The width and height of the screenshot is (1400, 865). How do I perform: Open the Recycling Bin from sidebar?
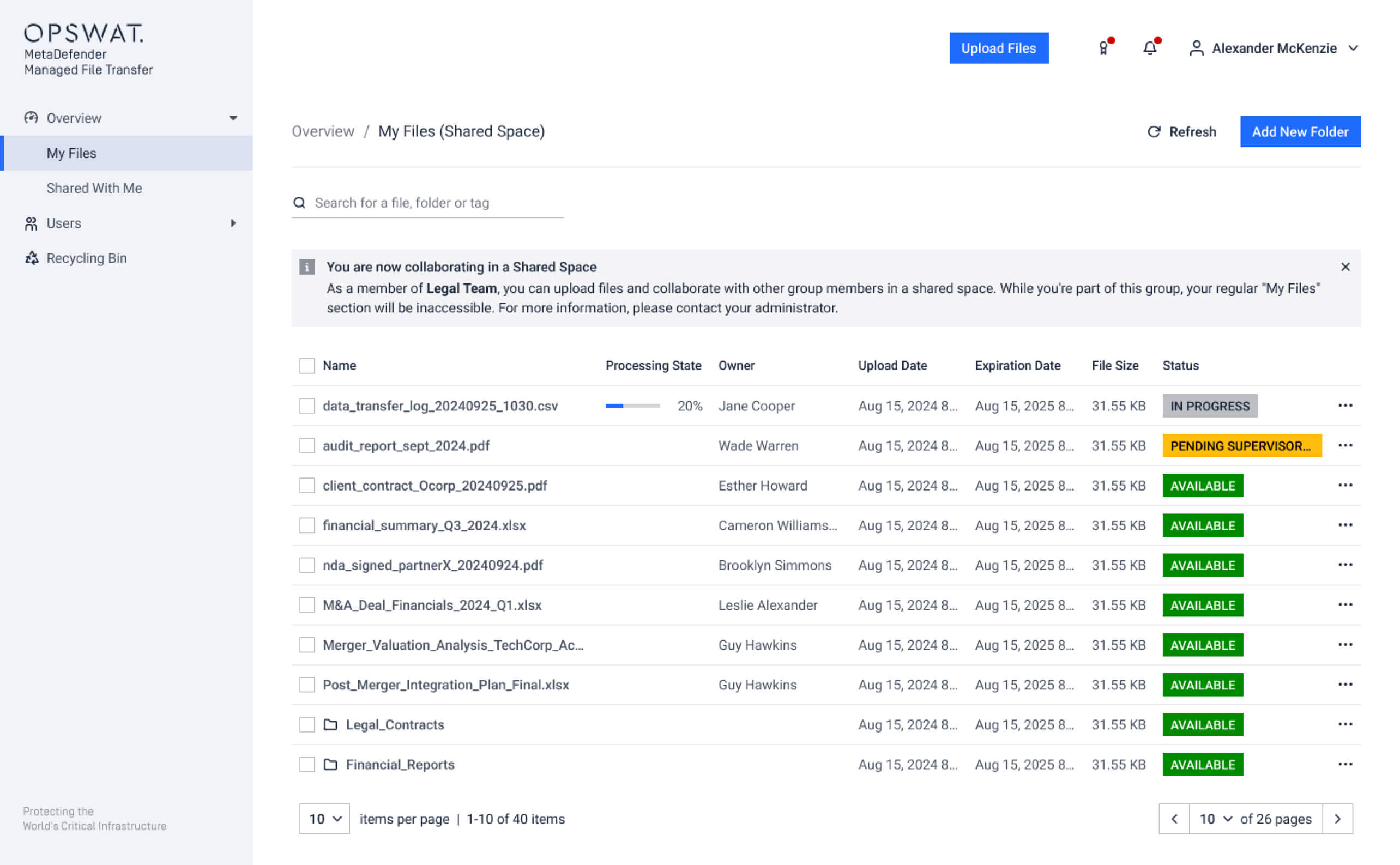tap(86, 258)
